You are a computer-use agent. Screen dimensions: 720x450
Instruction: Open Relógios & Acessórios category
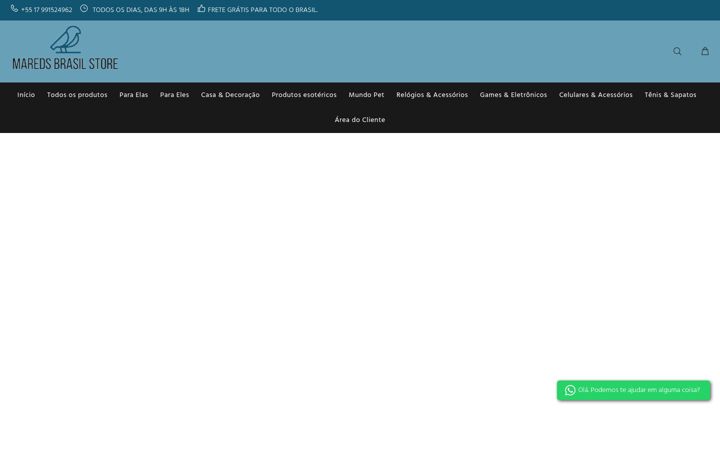432,95
